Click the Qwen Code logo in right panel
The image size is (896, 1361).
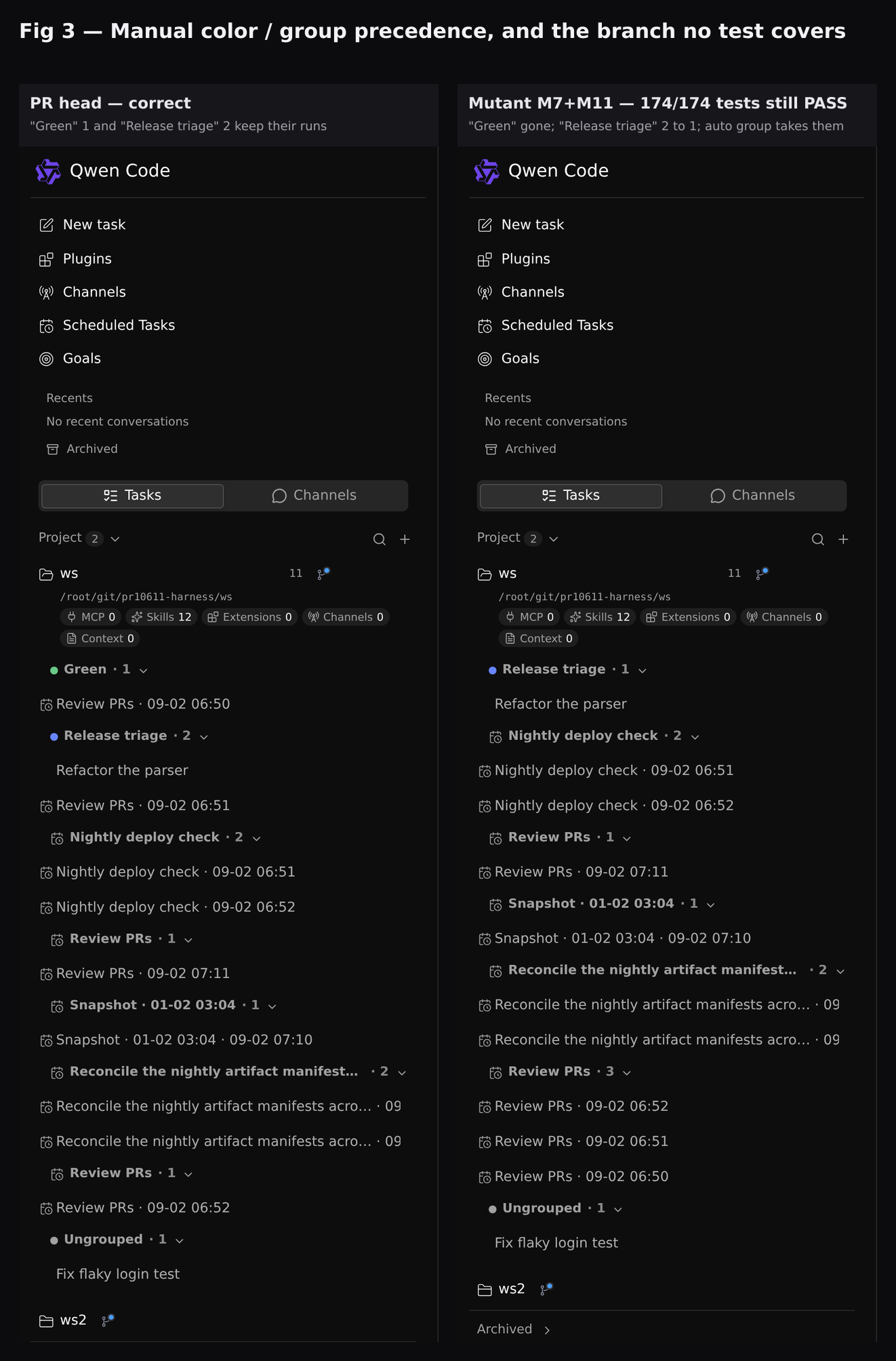[487, 172]
